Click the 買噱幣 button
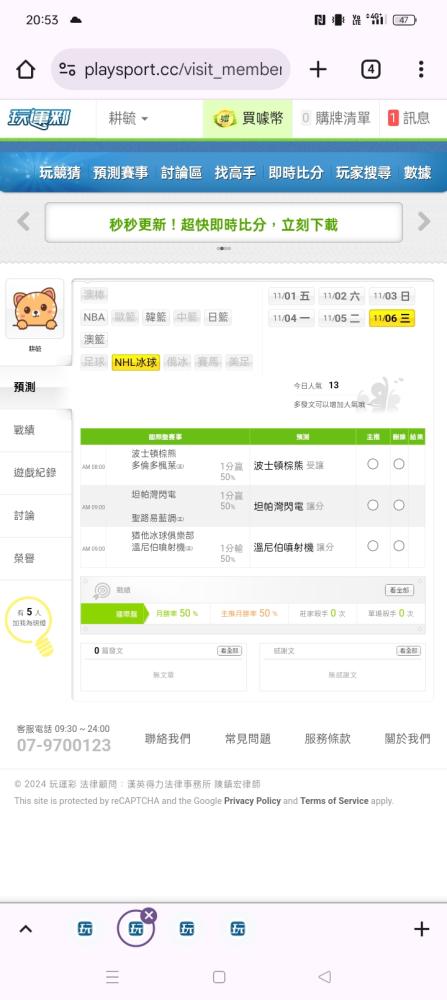 [x=248, y=119]
